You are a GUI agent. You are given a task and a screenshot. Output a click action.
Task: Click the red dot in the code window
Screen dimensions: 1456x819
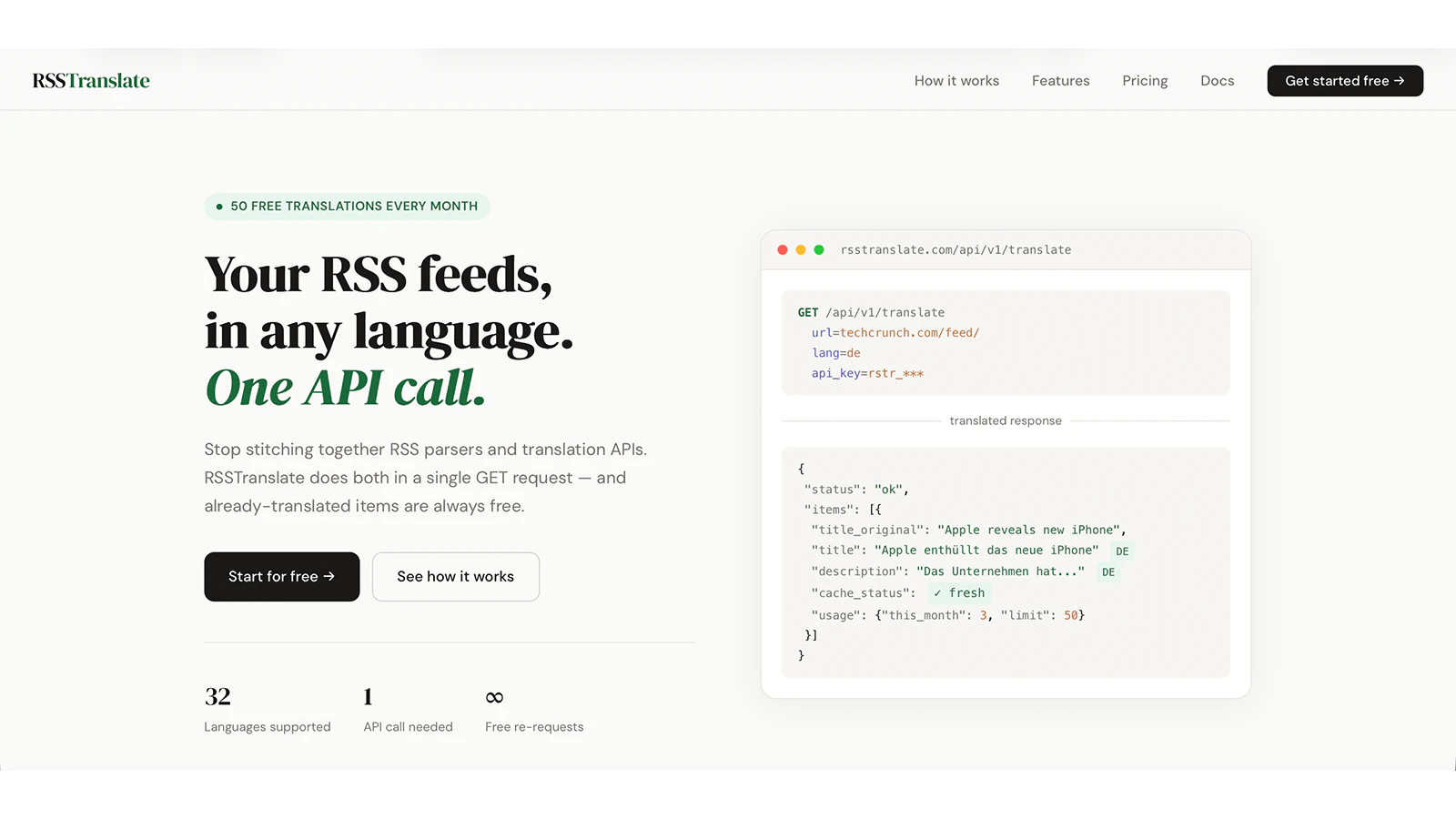(783, 249)
